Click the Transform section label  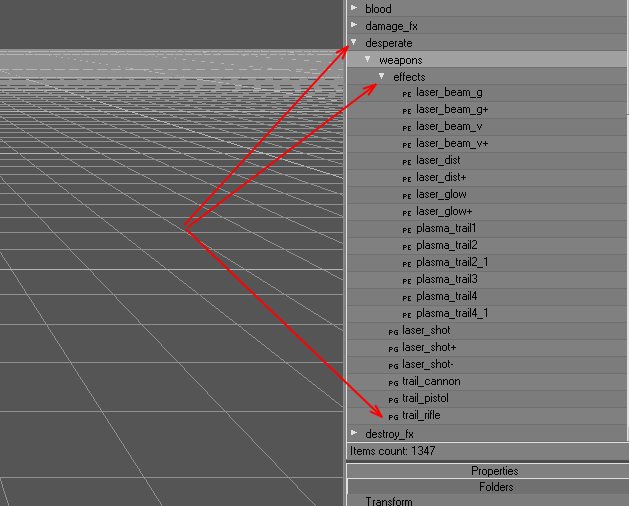point(389,501)
